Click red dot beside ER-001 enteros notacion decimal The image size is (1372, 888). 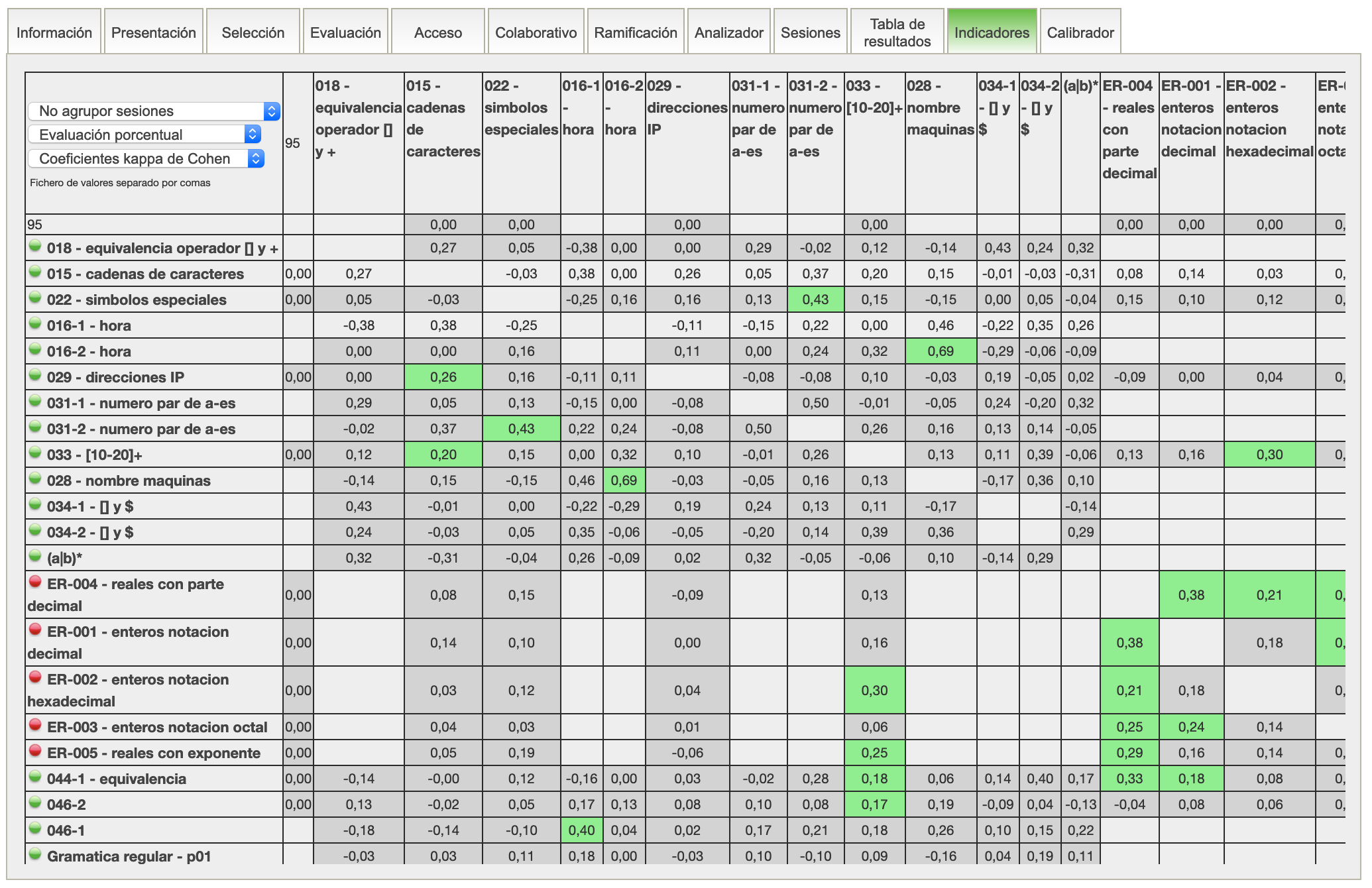pos(35,630)
